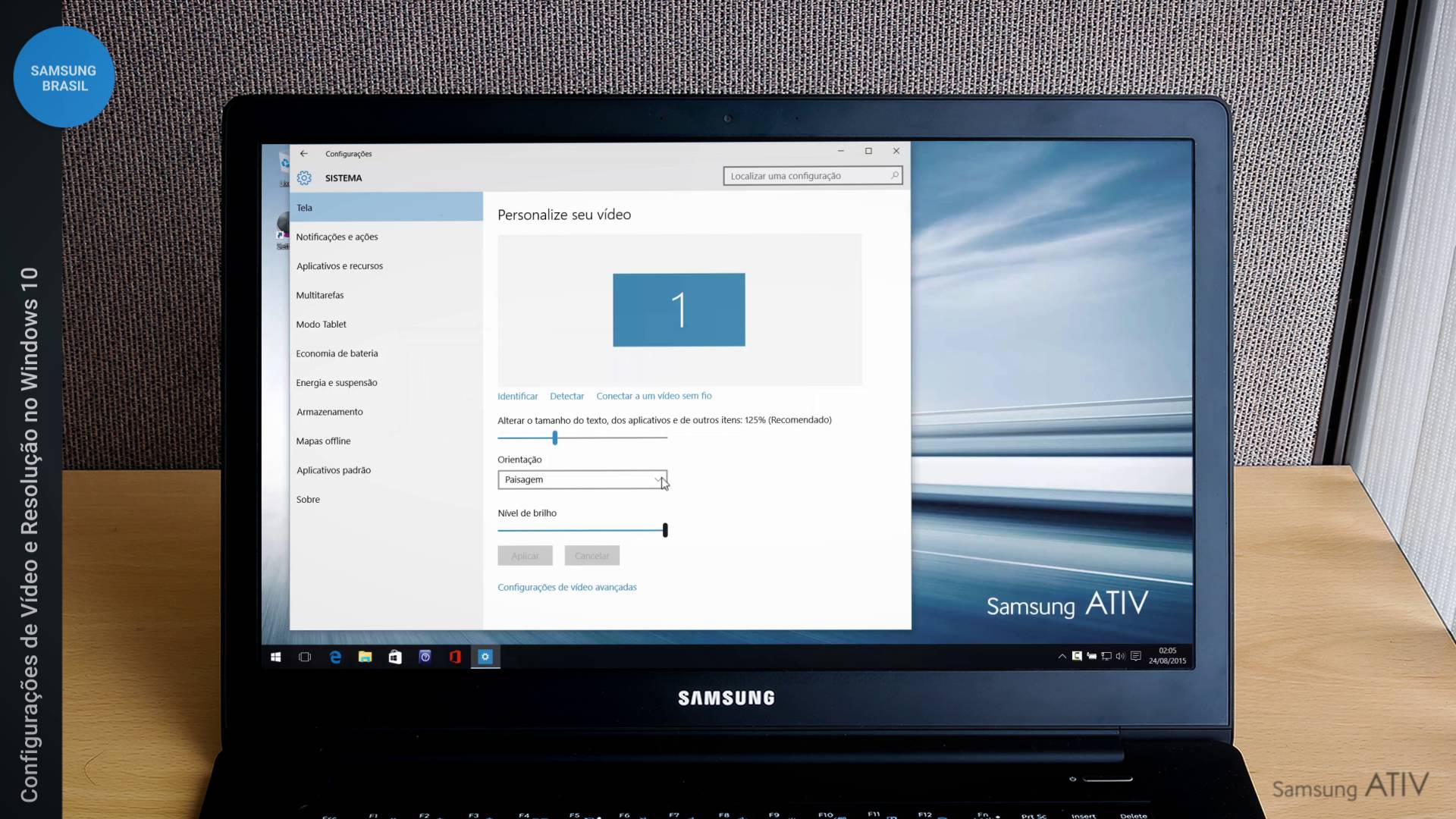This screenshot has height=819, width=1456.
Task: Click the Localizar uma configuração search box
Action: [812, 176]
